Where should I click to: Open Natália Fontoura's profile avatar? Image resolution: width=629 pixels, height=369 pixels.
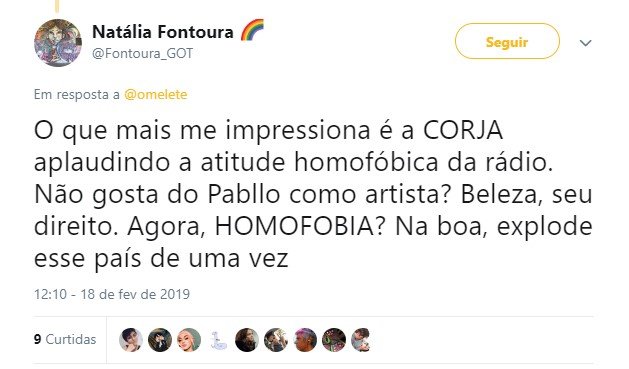click(58, 43)
